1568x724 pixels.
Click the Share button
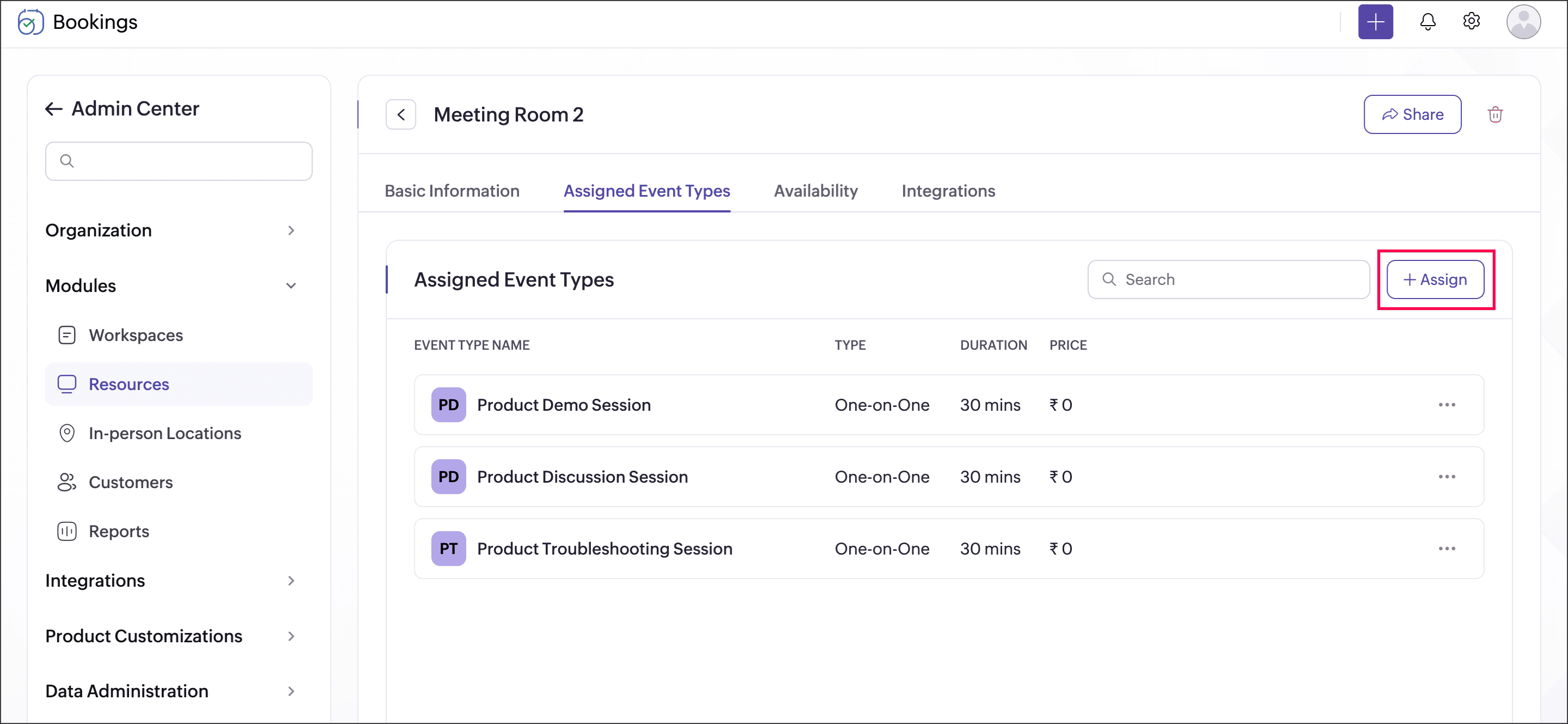point(1412,114)
